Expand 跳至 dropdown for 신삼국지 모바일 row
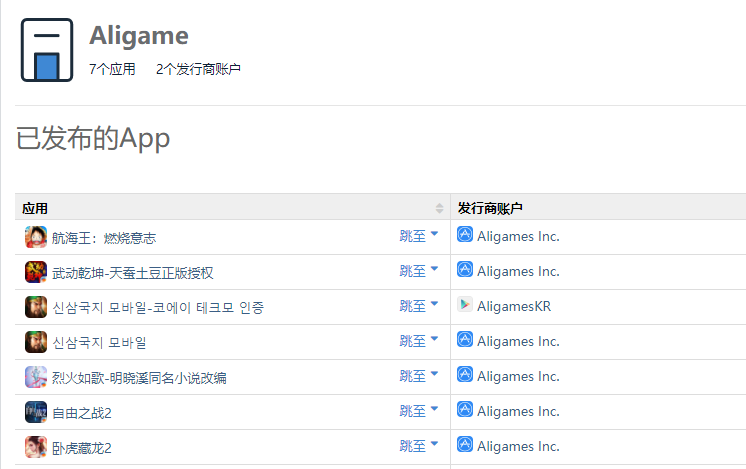746x469 pixels. pyautogui.click(x=419, y=341)
